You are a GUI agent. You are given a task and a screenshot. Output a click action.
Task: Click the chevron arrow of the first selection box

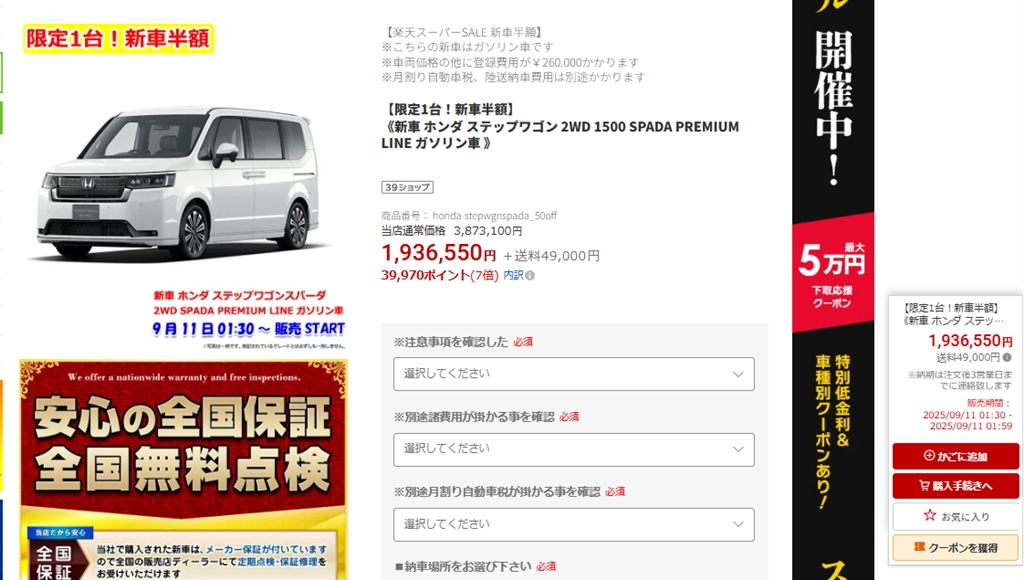[738, 374]
